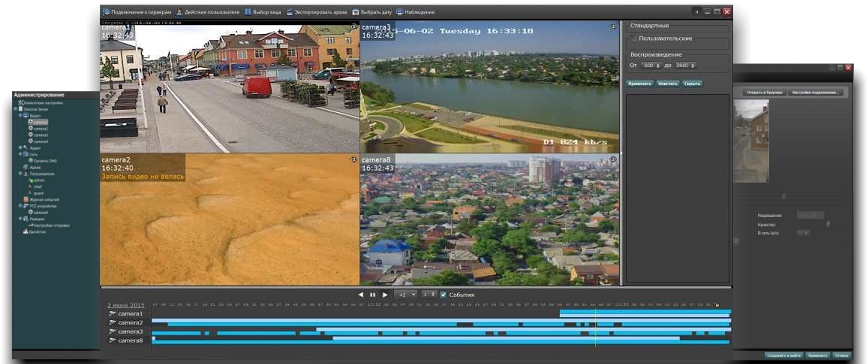Collapse the Сеть tree node
The height and width of the screenshot is (364, 868).
pyautogui.click(x=20, y=154)
